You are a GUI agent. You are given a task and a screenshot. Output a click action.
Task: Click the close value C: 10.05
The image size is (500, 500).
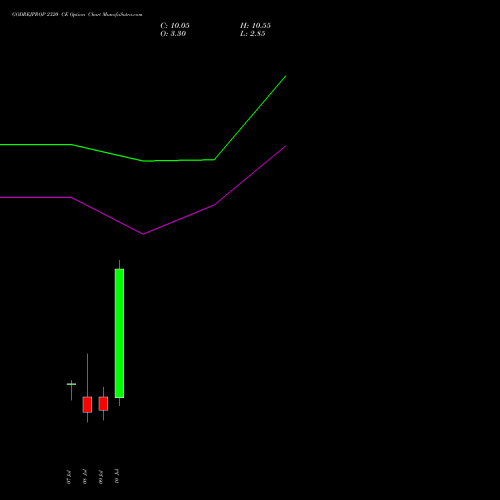click(x=175, y=26)
